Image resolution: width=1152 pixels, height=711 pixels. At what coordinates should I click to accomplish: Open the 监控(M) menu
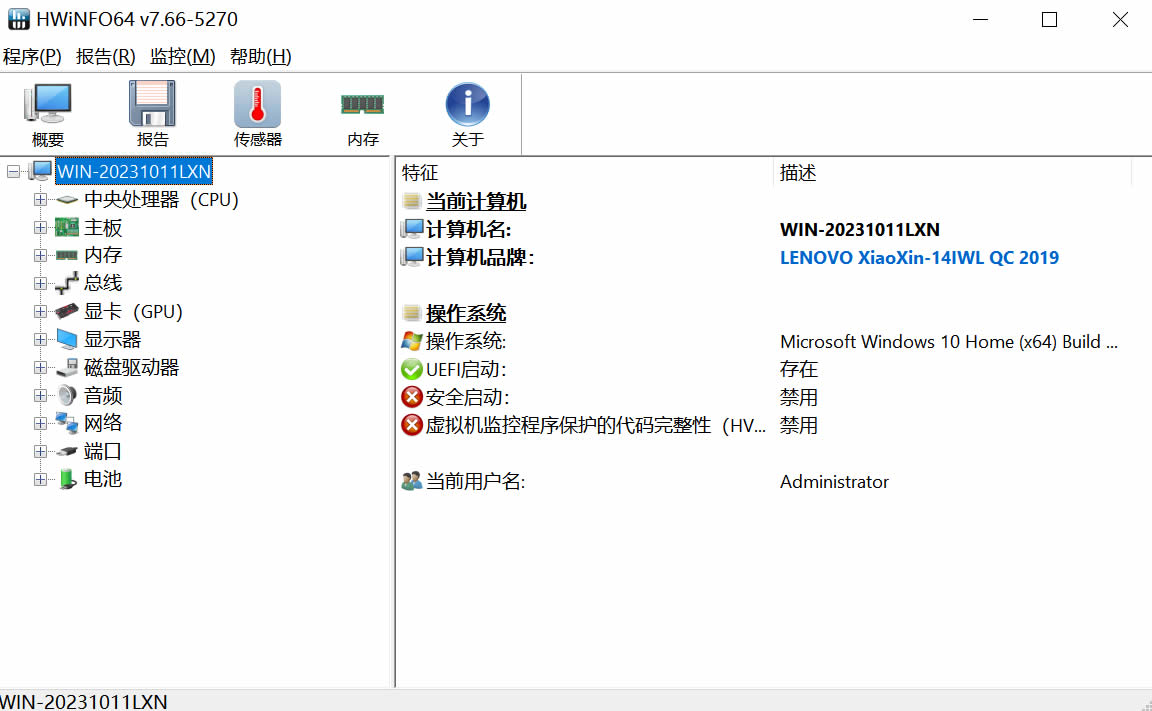point(182,57)
